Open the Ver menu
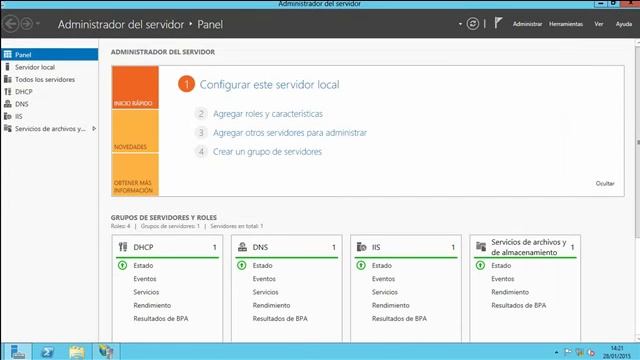640x360 pixels. [x=598, y=24]
